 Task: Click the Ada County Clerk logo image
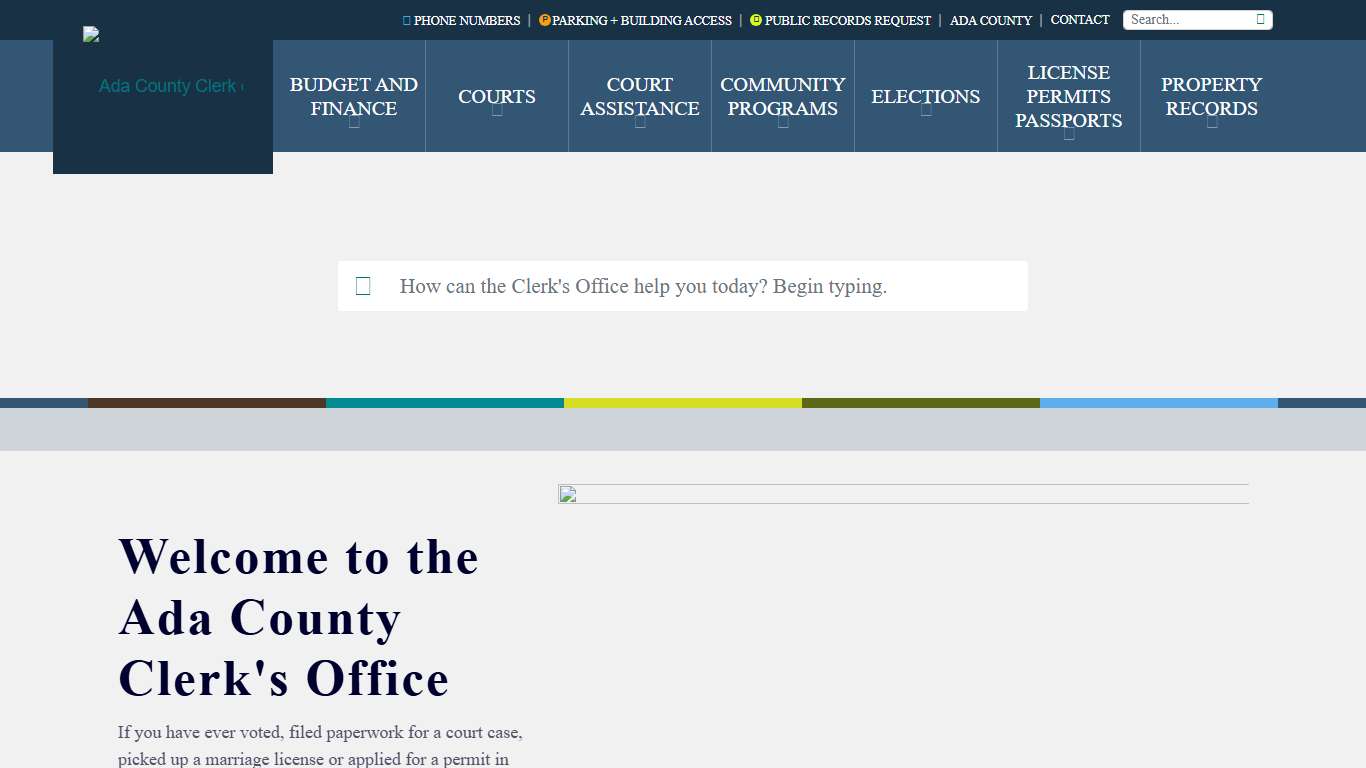tap(91, 32)
